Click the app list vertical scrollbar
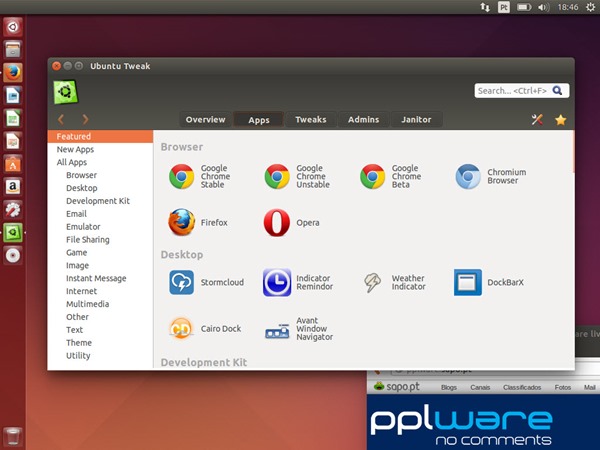Screen dimensions: 600x450 [x=573, y=151]
